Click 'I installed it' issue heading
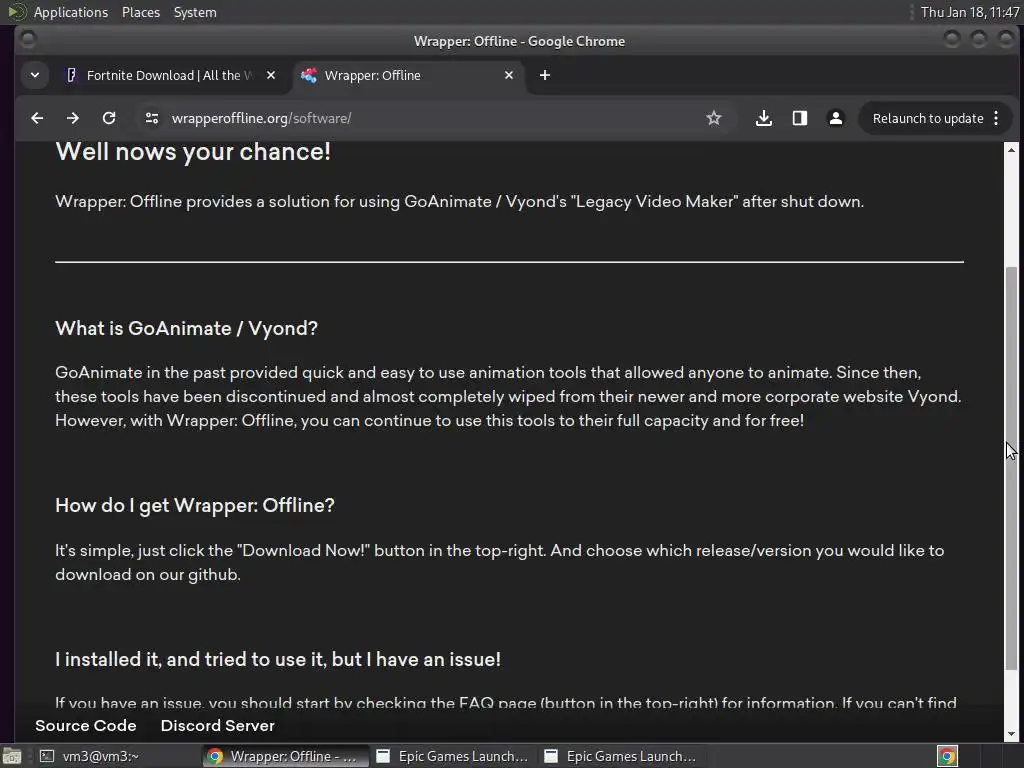This screenshot has height=768, width=1024. point(278,659)
